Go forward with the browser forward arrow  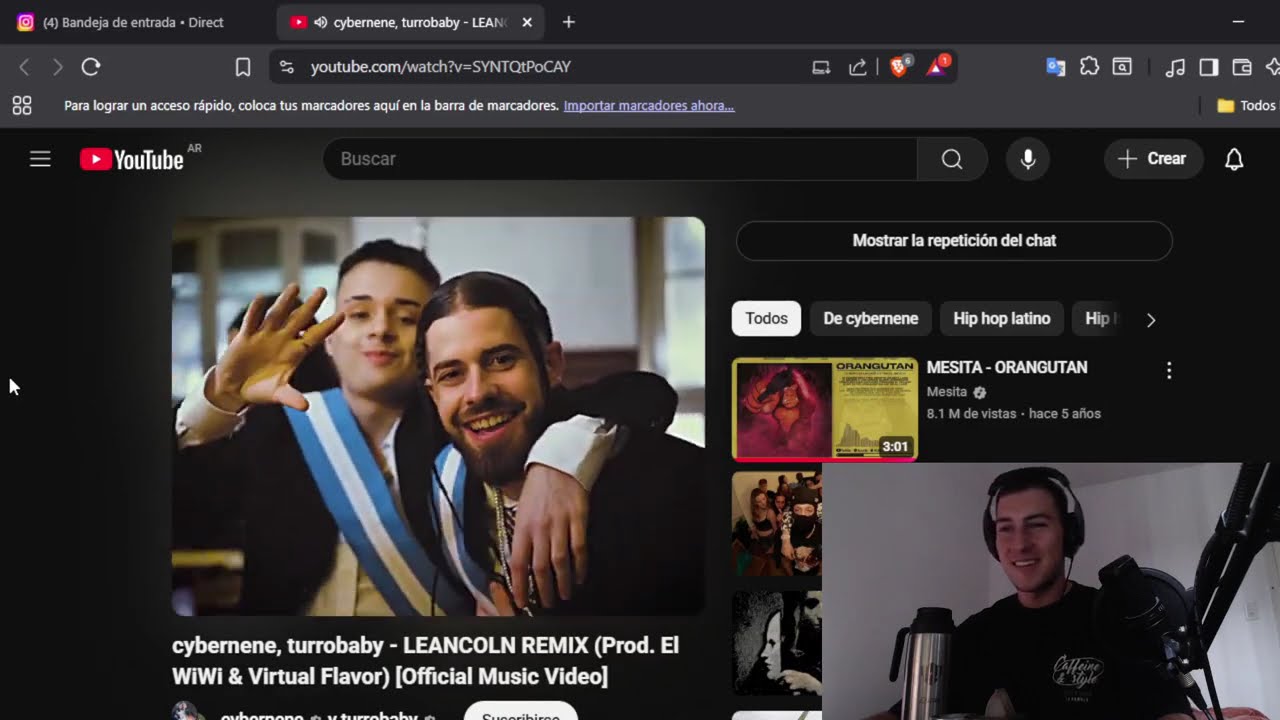57,67
